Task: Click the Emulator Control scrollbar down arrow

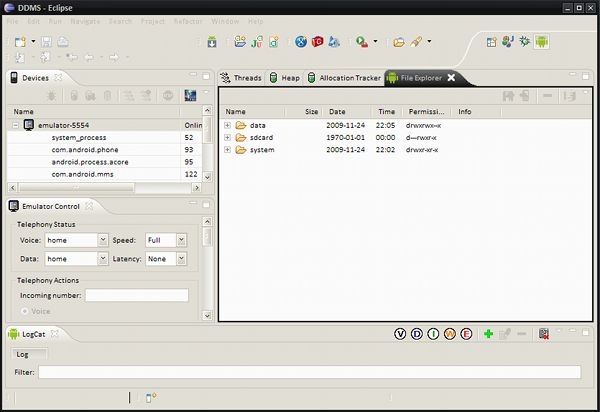Action: (207, 316)
